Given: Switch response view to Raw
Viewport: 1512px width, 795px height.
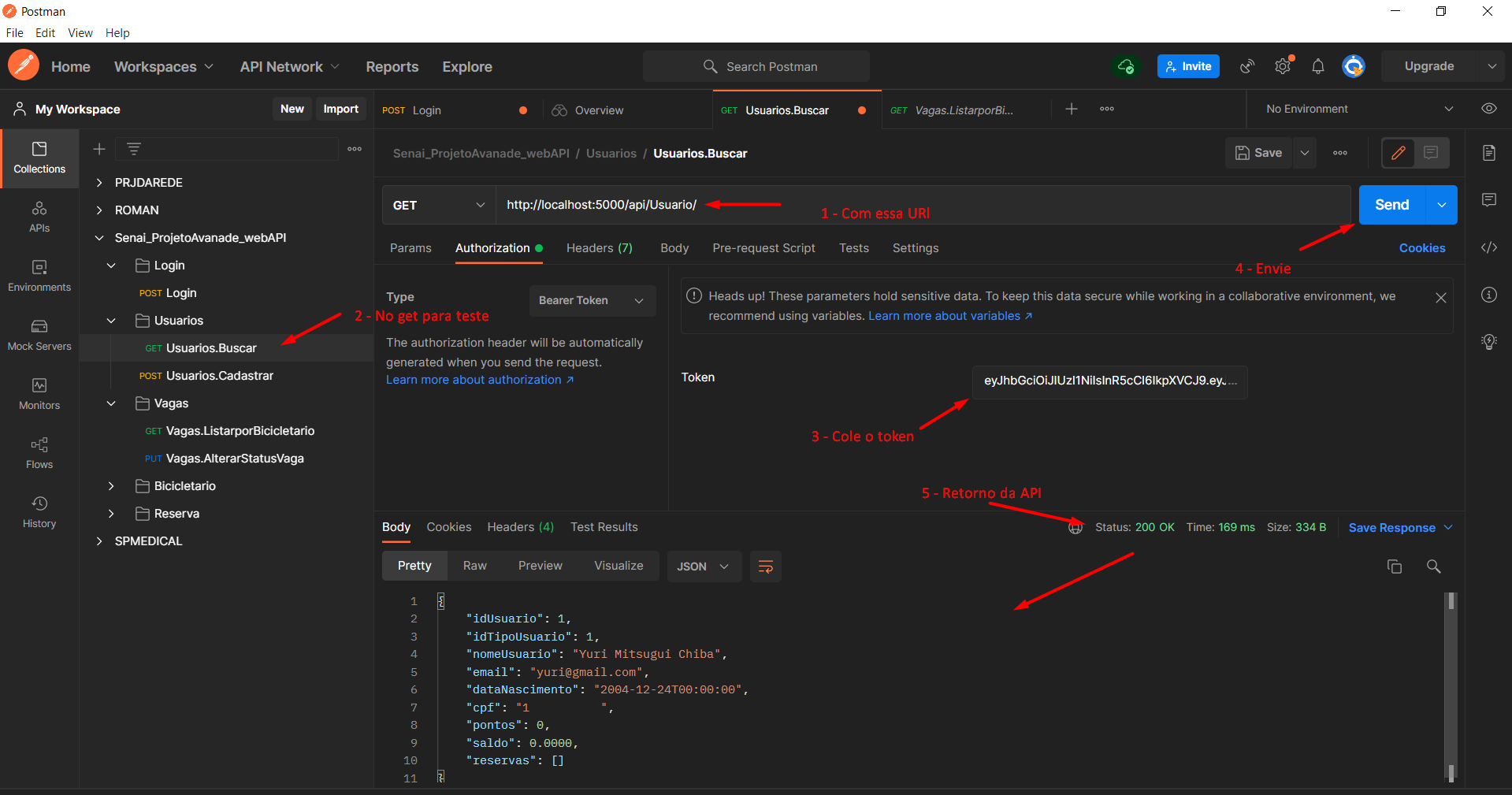Looking at the screenshot, I should (474, 566).
